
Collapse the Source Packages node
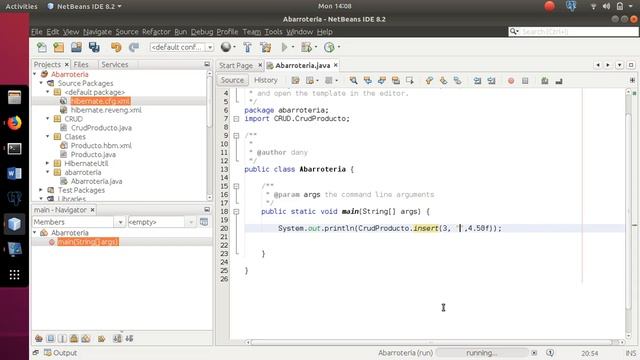tap(41, 83)
